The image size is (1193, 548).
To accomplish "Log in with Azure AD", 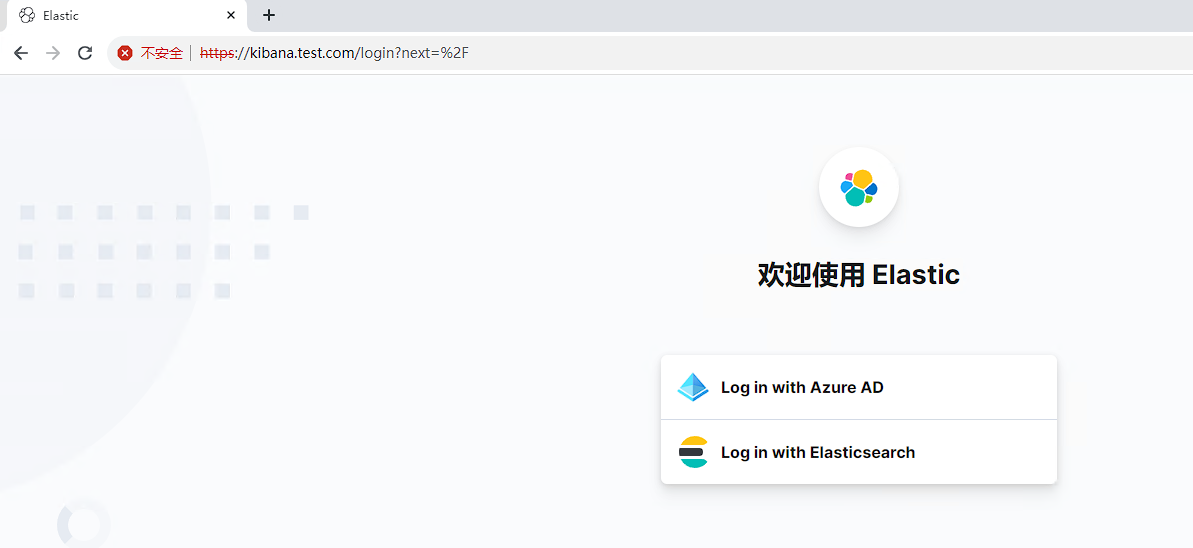I will pyautogui.click(x=859, y=387).
